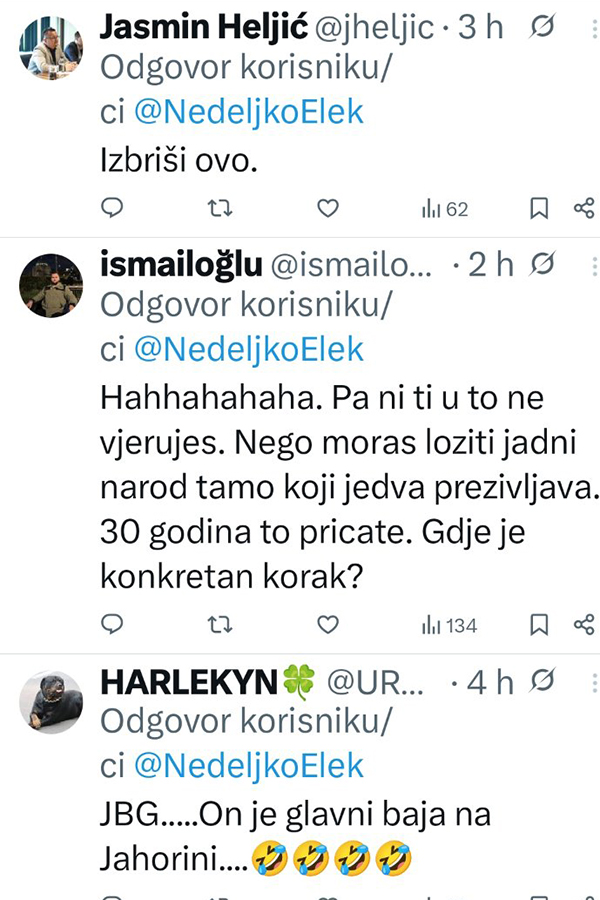Reply to ismailoğlu's tweet
The image size is (600, 900).
pyautogui.click(x=113, y=625)
